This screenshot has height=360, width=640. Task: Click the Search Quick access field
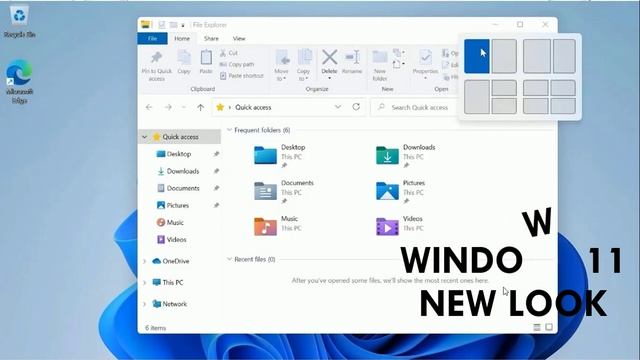point(415,107)
